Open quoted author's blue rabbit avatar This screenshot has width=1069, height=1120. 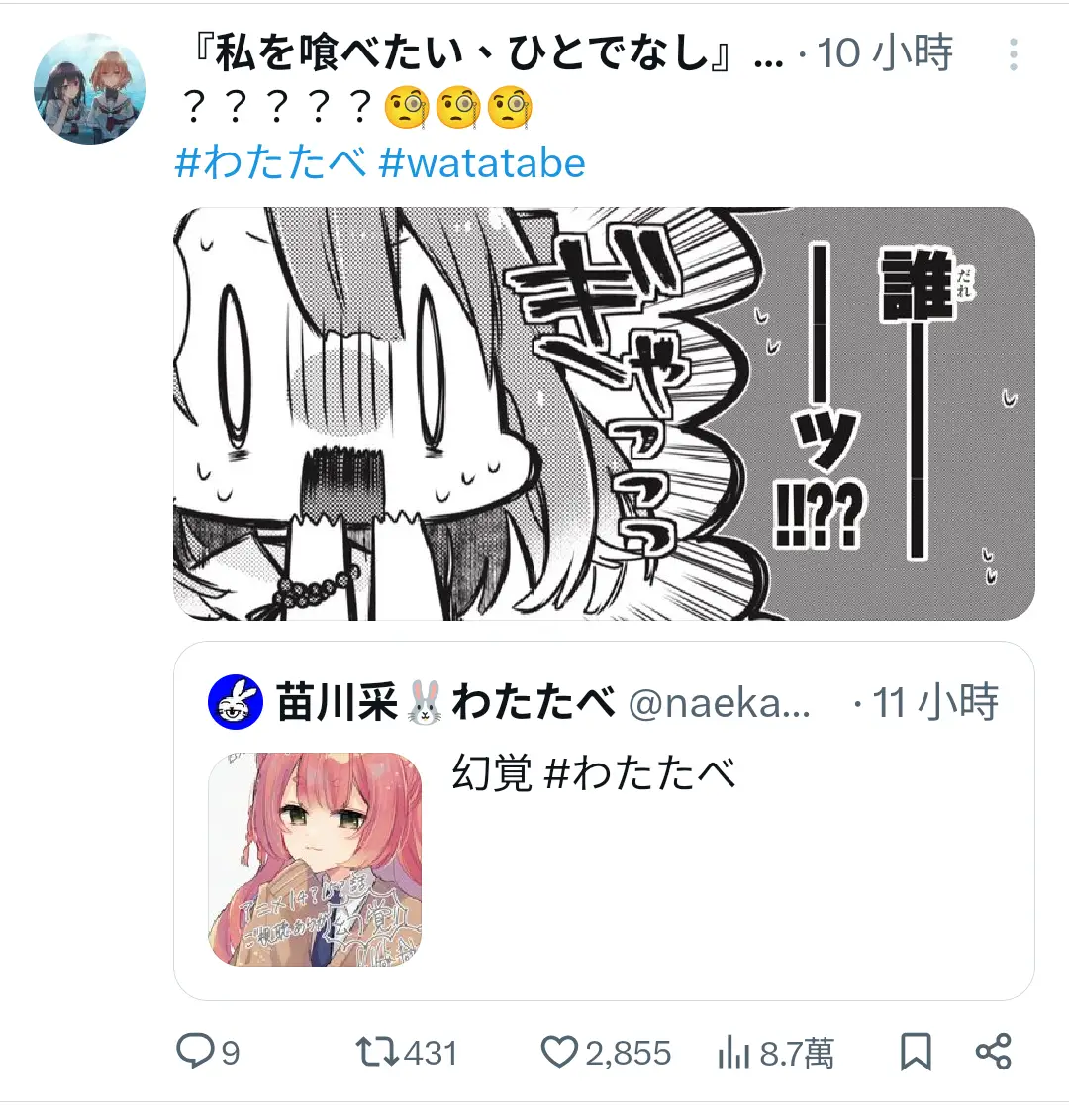235,701
